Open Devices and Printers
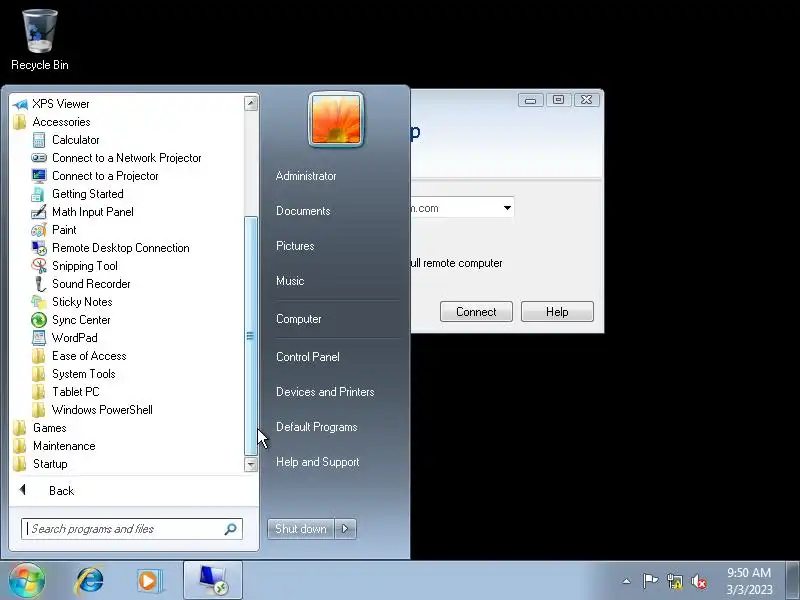This screenshot has width=800, height=600. tap(326, 392)
